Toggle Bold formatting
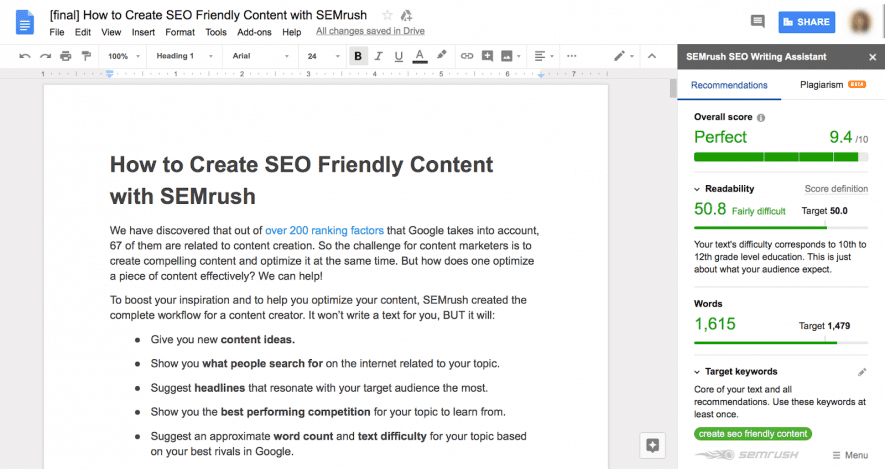This screenshot has height=469, width=885. (x=358, y=56)
